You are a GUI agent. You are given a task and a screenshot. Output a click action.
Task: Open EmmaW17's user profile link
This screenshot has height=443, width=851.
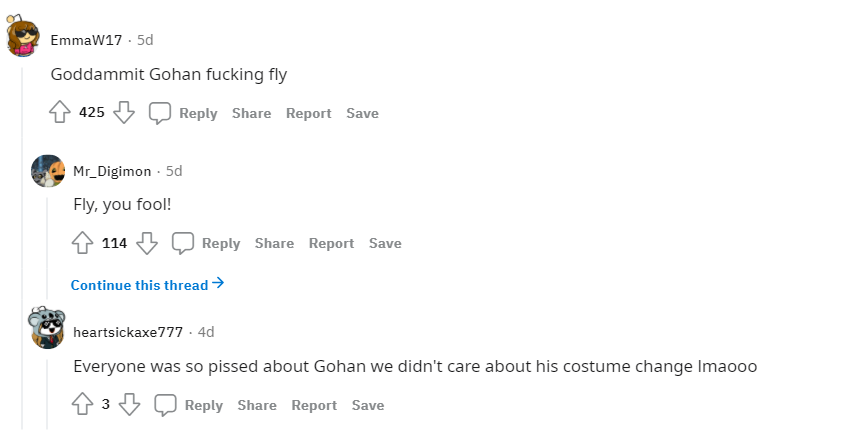86,40
